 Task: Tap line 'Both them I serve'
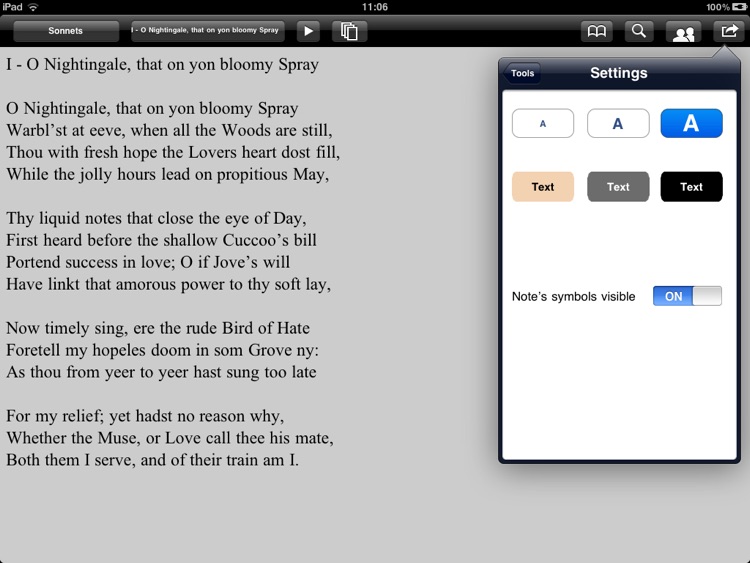click(x=153, y=460)
